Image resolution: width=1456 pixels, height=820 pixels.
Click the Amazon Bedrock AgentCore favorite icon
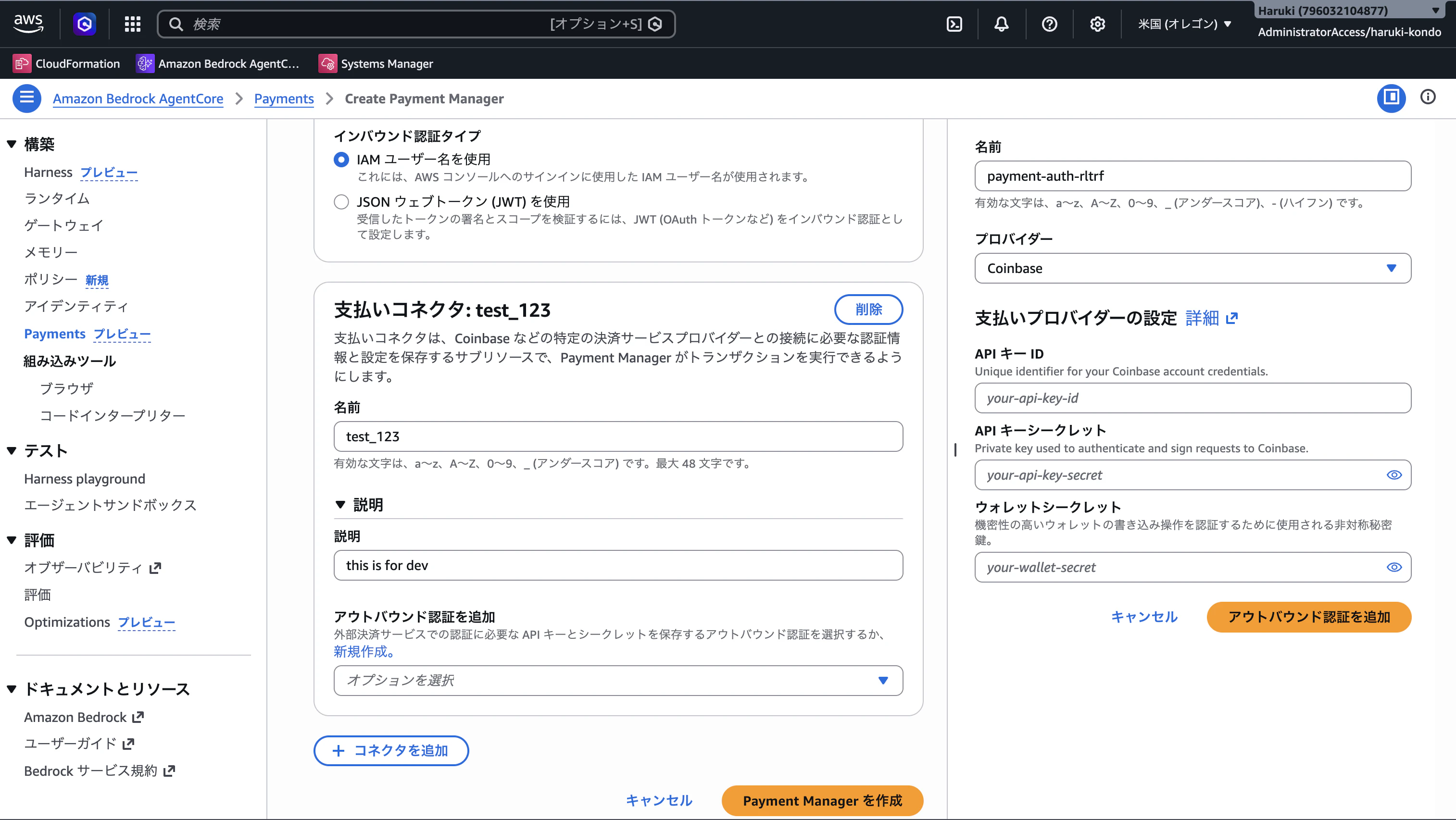(145, 63)
